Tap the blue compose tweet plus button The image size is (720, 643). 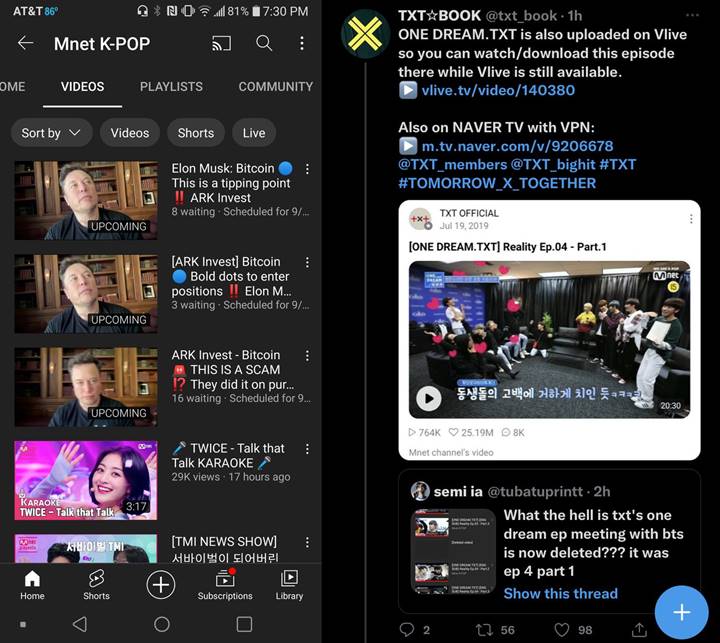(681, 612)
